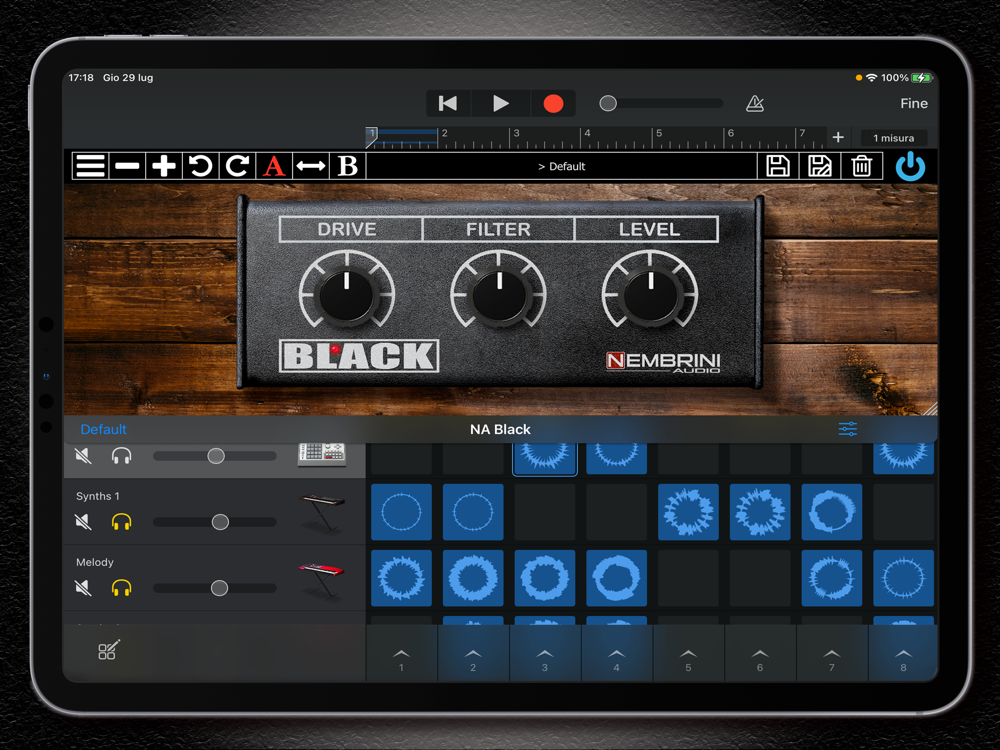Mute the Melody track
Screen dimensions: 1000x750
pyautogui.click(x=83, y=587)
